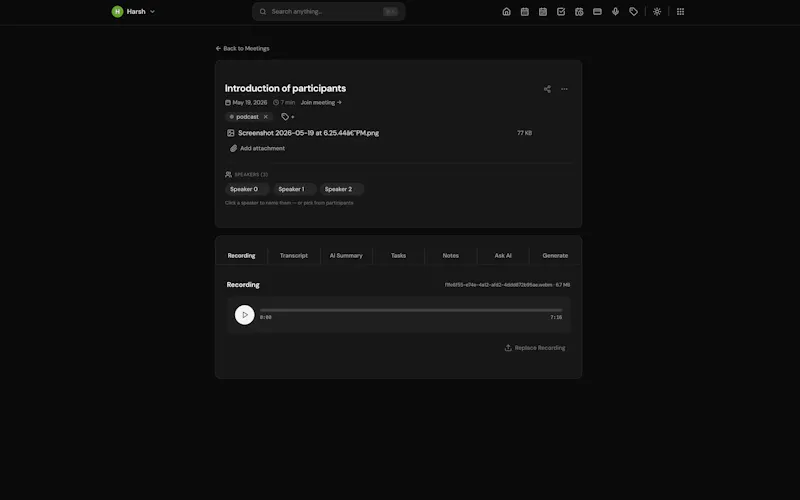The image size is (800, 500).
Task: Click the webm recording filename text
Action: [498, 285]
